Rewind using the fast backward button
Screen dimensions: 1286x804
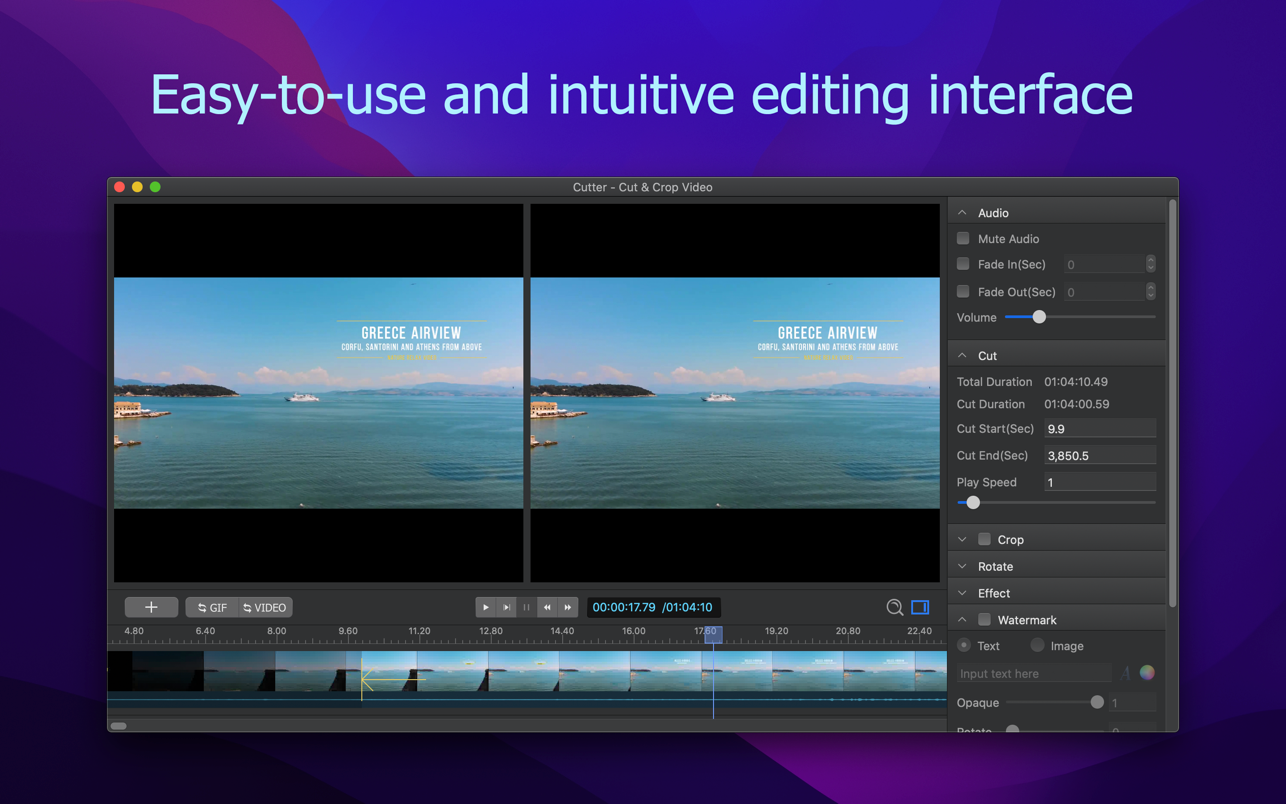(547, 607)
